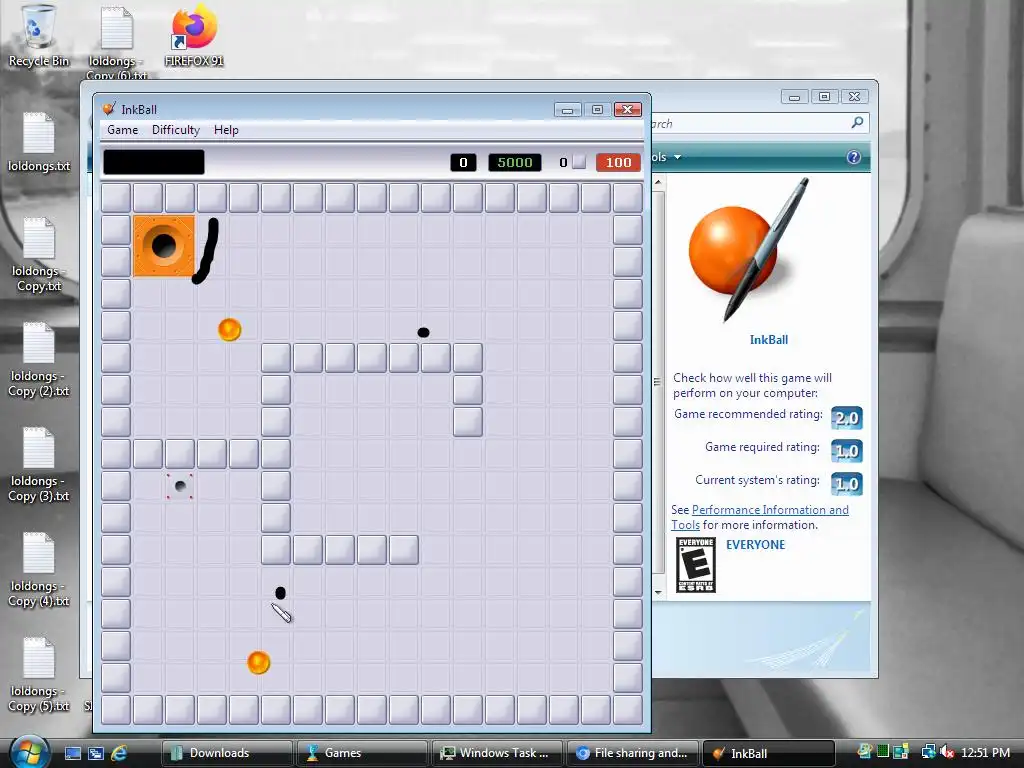Open the Recycle Bin desktop icon

pos(39,36)
